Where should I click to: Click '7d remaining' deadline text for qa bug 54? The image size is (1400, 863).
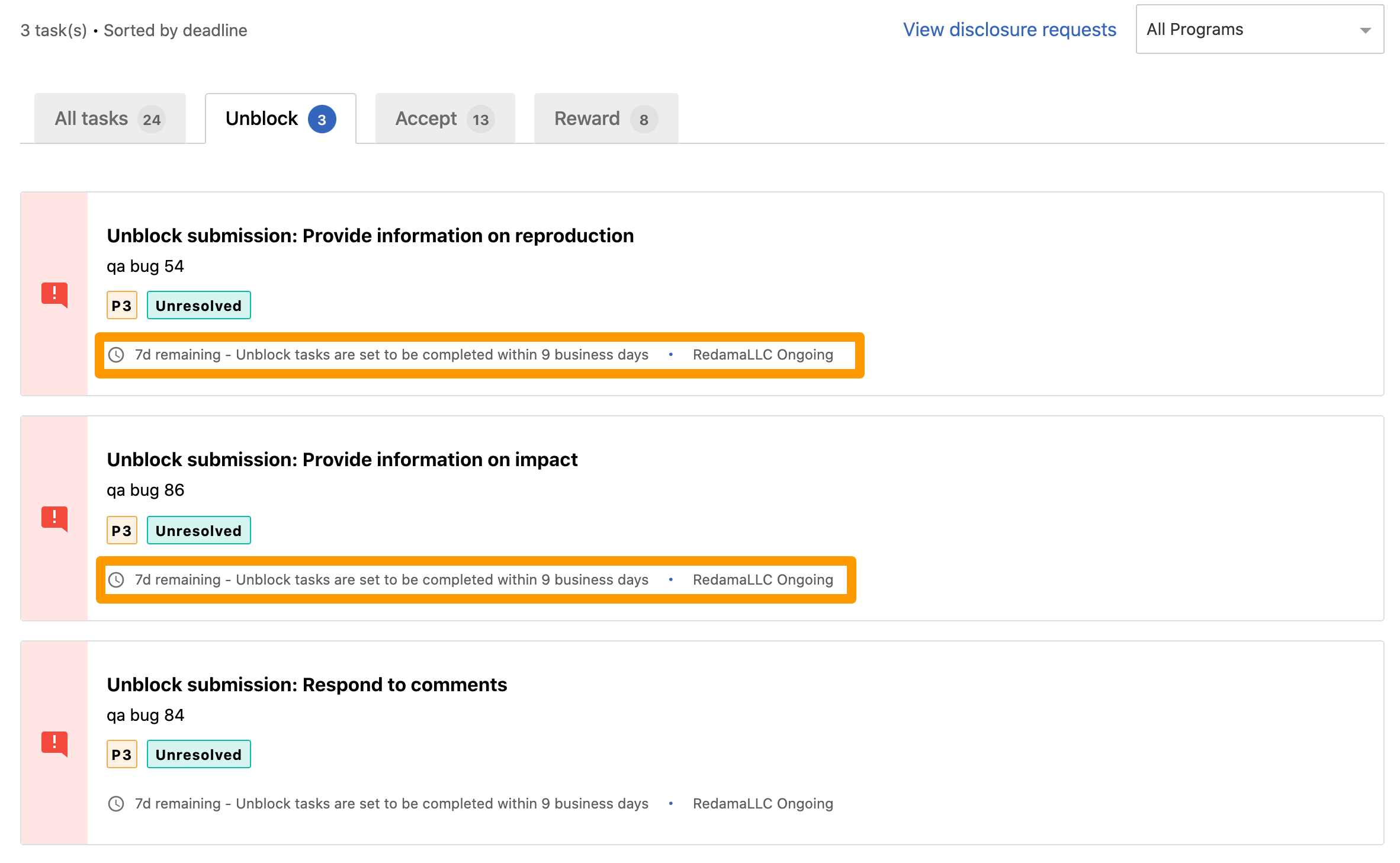pos(178,355)
